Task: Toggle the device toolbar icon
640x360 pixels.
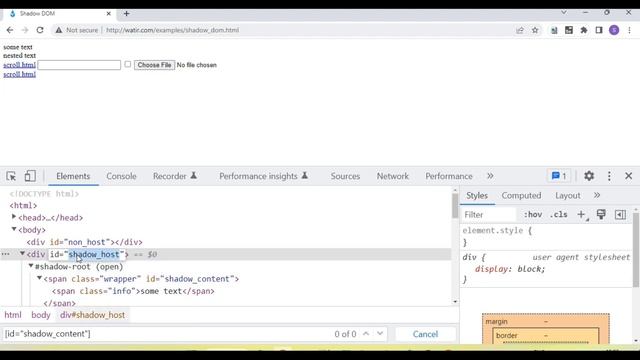Action: point(30,176)
